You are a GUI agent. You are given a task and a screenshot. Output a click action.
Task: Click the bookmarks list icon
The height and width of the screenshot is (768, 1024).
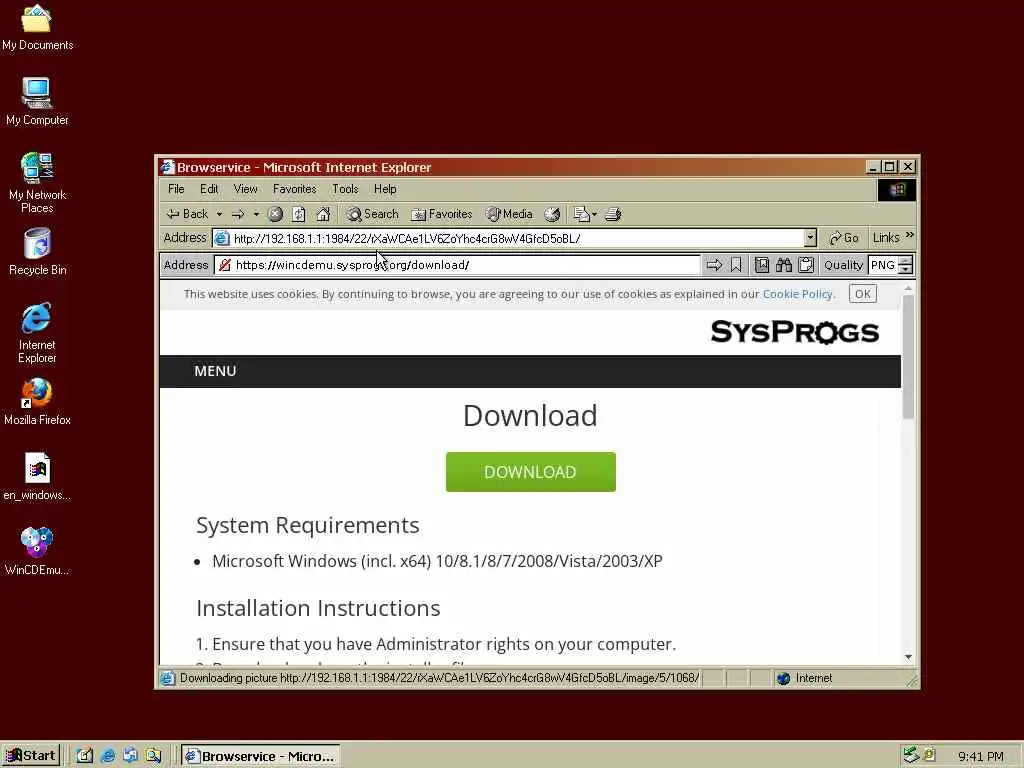(761, 264)
